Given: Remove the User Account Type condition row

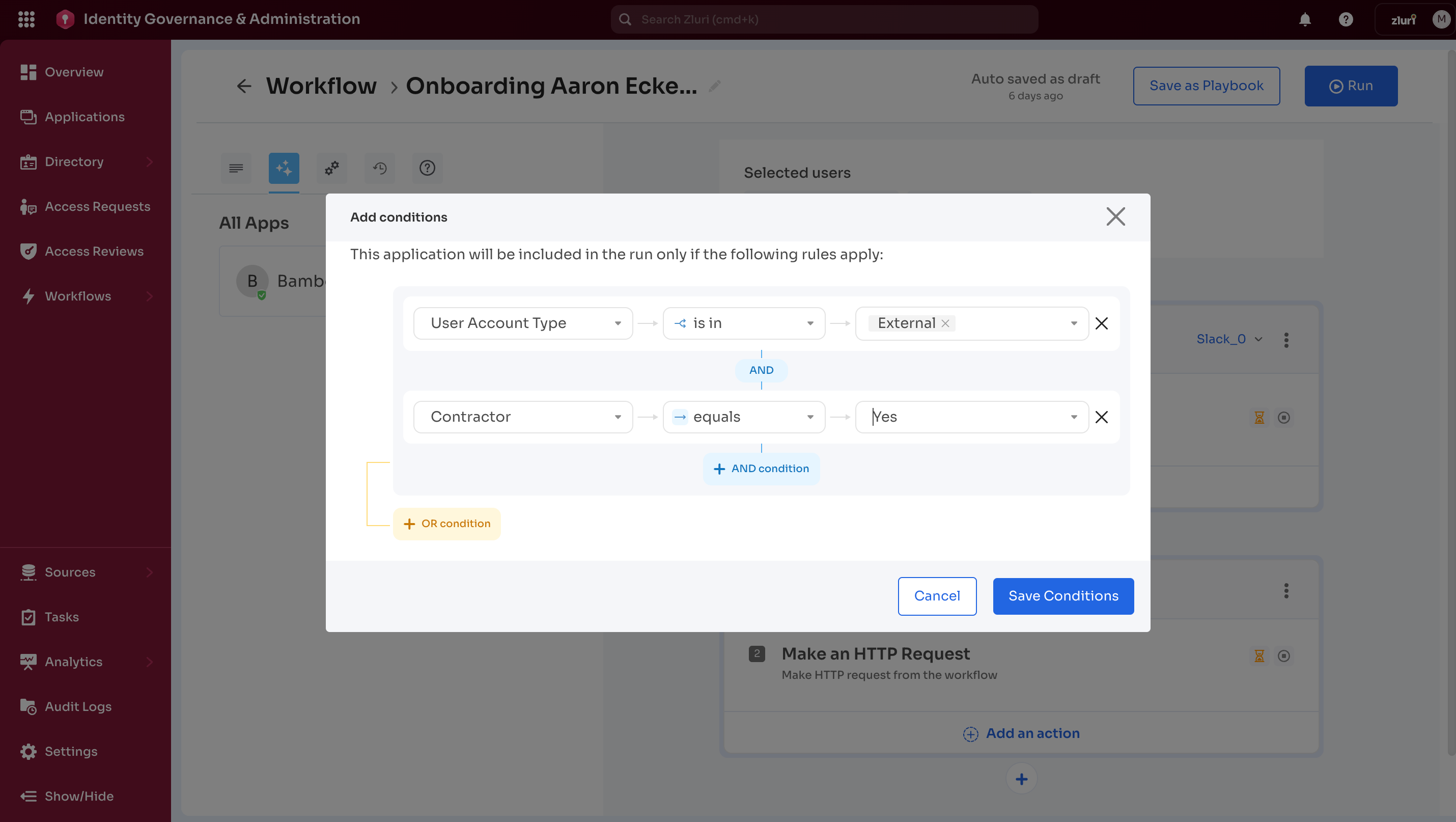Looking at the screenshot, I should pyautogui.click(x=1101, y=323).
